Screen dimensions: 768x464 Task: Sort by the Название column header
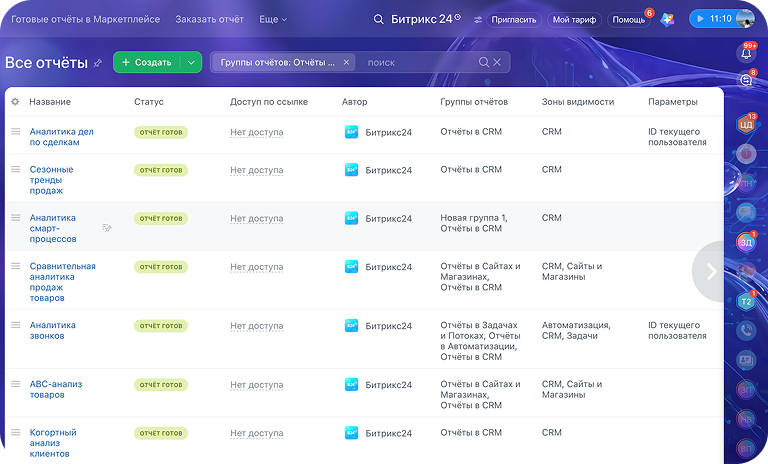tap(50, 101)
